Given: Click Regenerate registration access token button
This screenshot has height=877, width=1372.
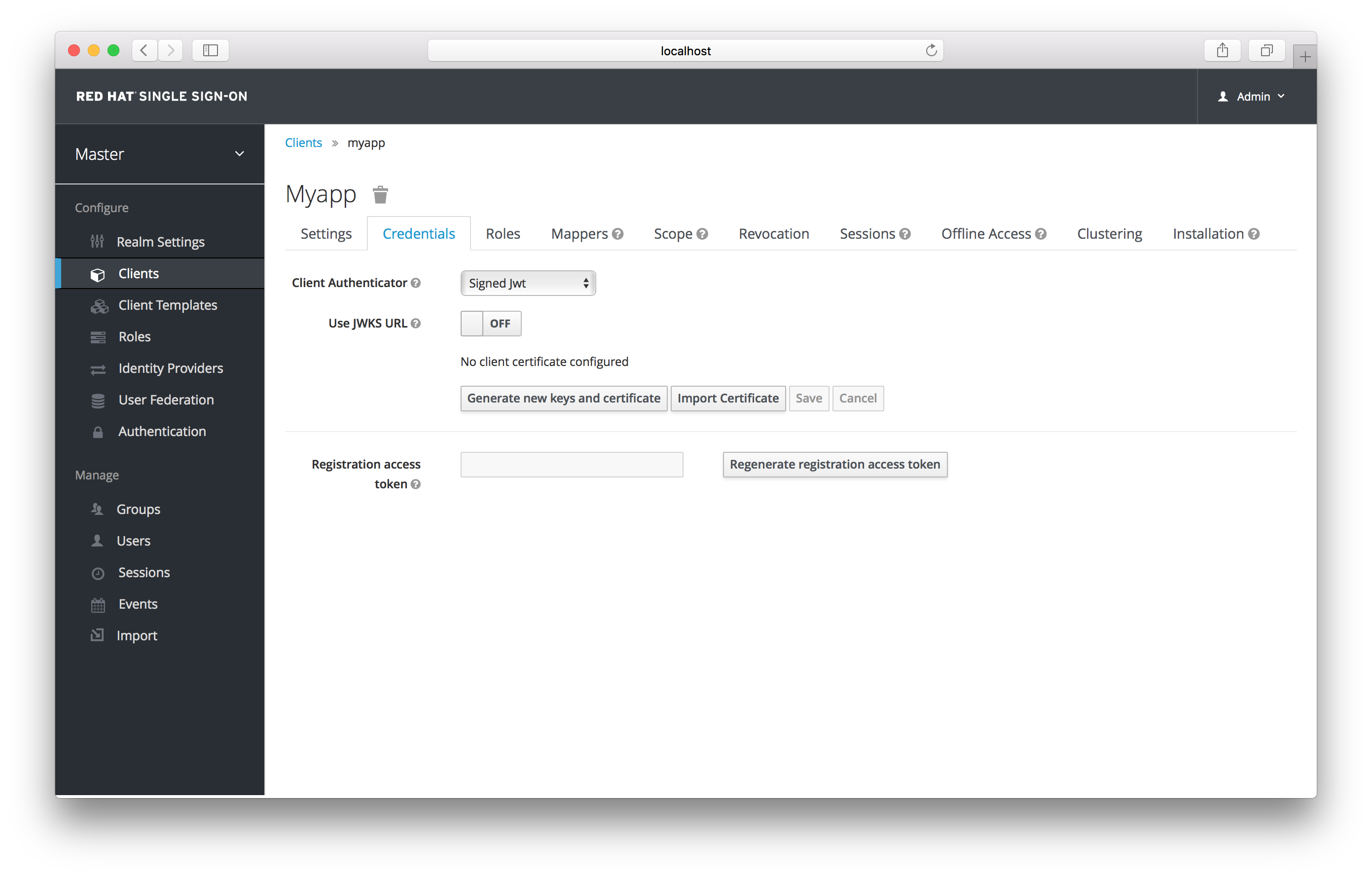Looking at the screenshot, I should tap(836, 463).
